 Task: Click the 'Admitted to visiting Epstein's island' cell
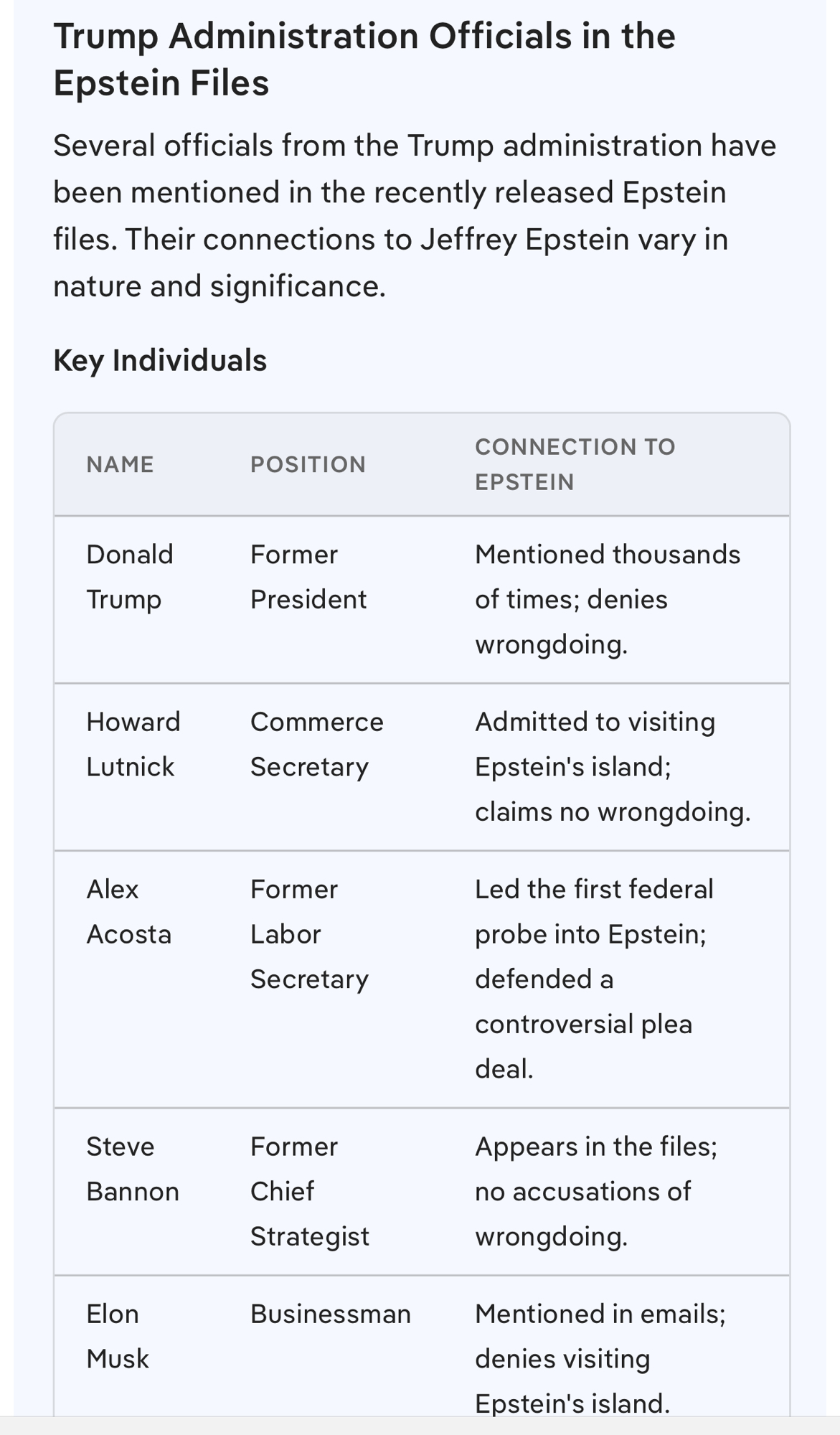click(612, 766)
